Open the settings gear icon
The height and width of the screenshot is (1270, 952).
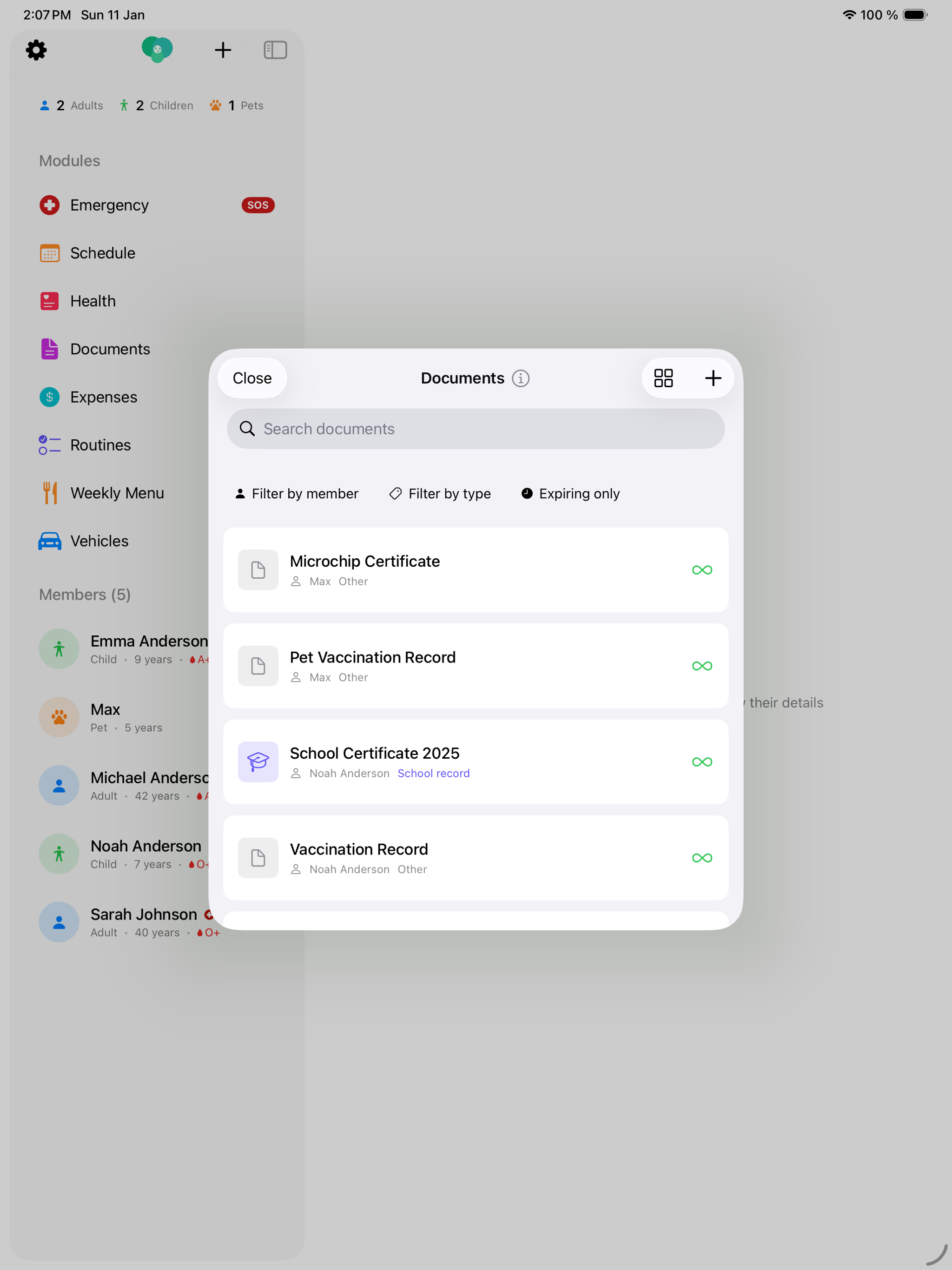click(36, 50)
